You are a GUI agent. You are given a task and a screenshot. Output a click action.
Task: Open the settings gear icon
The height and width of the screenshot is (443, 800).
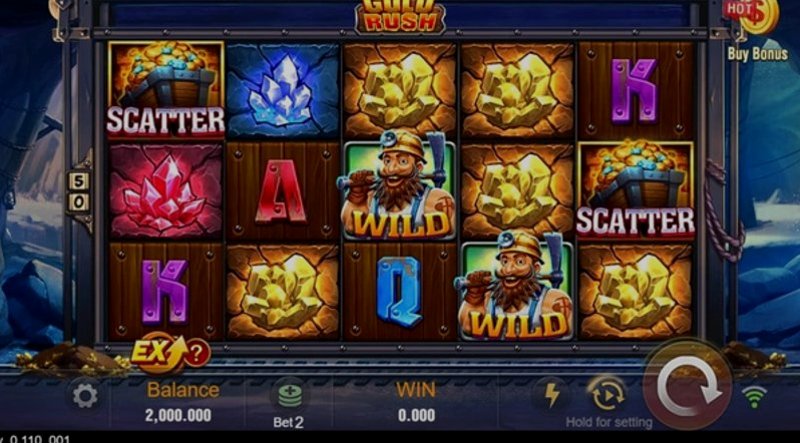85,396
